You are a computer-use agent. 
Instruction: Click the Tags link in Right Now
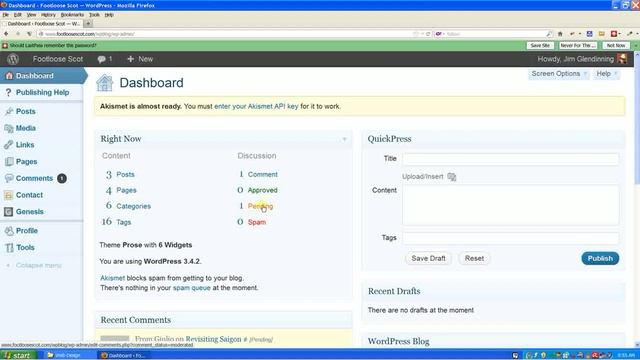click(124, 222)
